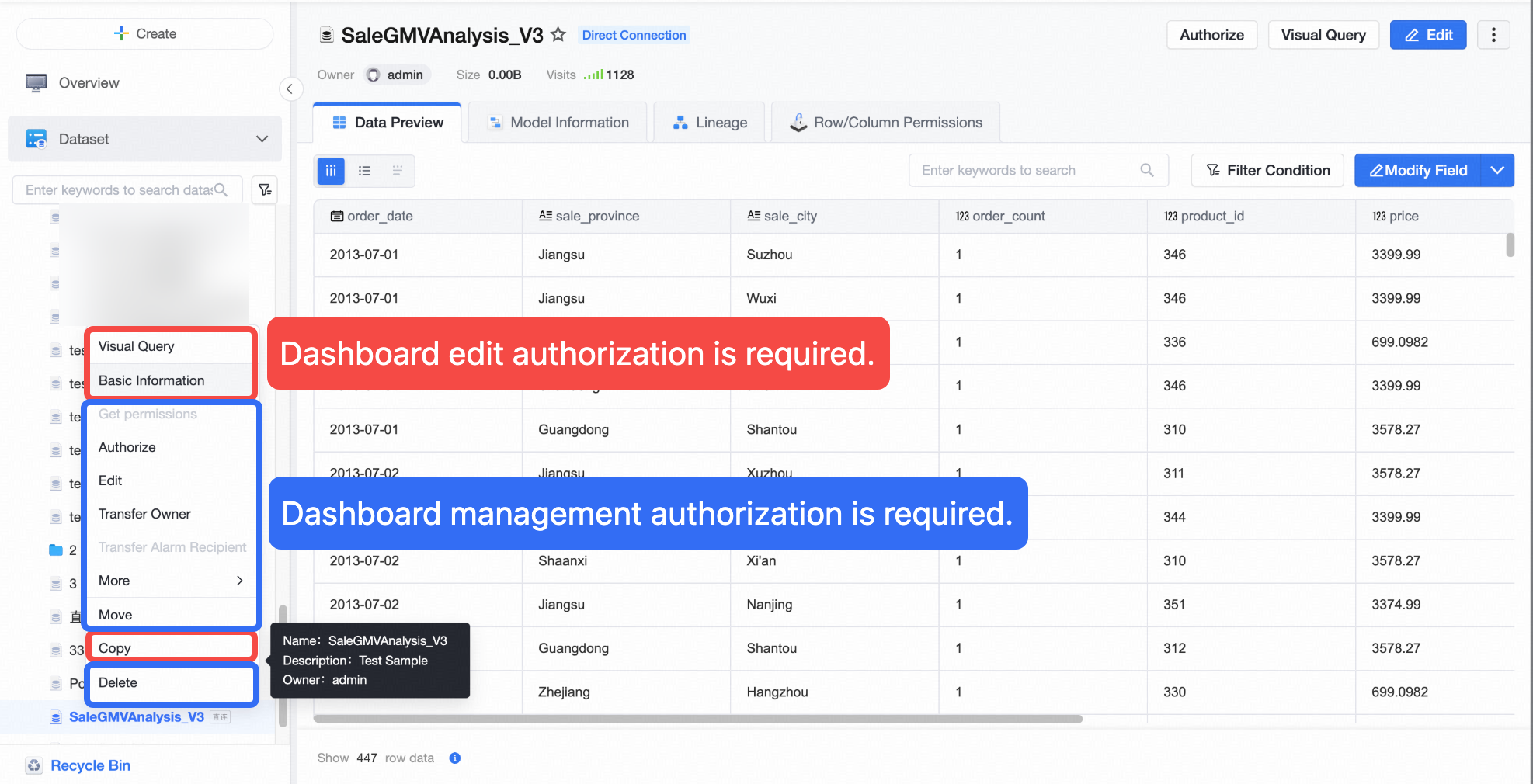Click the Overview monitor icon
Viewport: 1533px width, 784px height.
36,83
